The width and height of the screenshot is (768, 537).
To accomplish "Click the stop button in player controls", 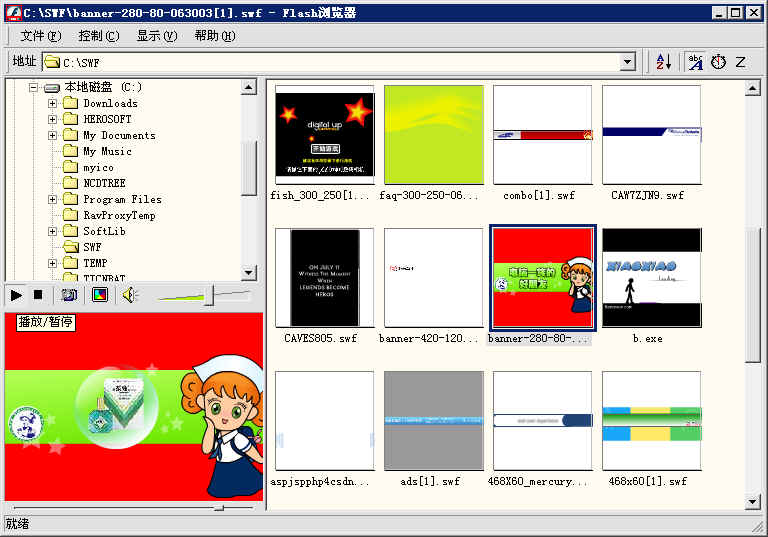I will (x=38, y=295).
